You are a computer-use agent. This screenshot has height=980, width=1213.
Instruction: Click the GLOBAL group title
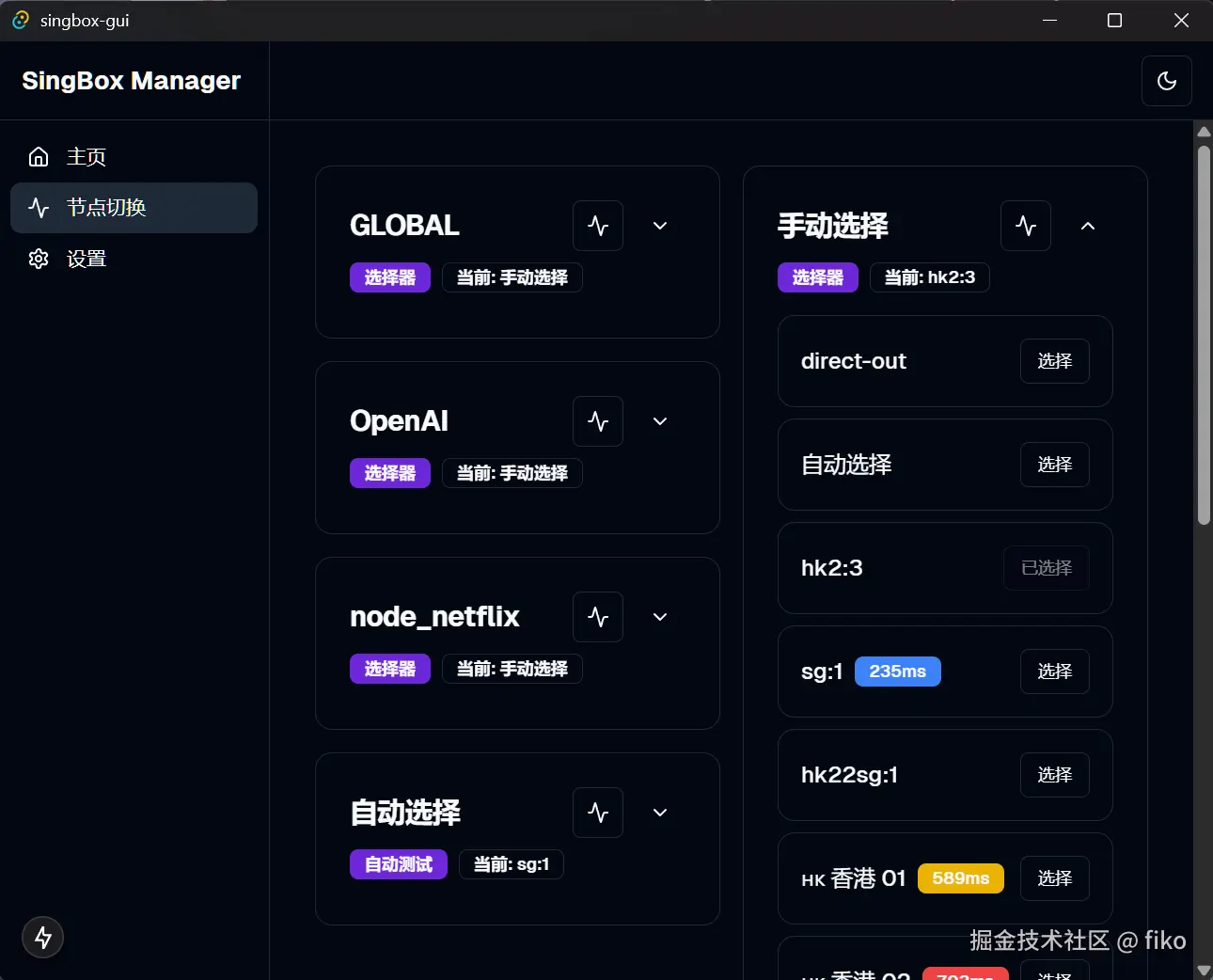tap(405, 226)
